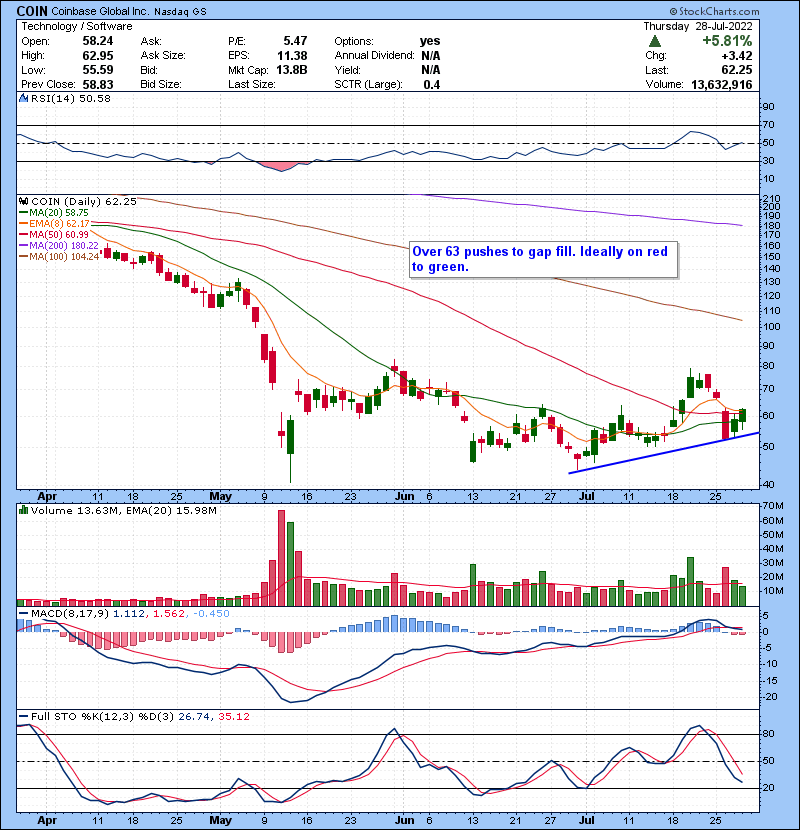The image size is (800, 830).
Task: Click the EPS value 11.38
Action: (292, 56)
